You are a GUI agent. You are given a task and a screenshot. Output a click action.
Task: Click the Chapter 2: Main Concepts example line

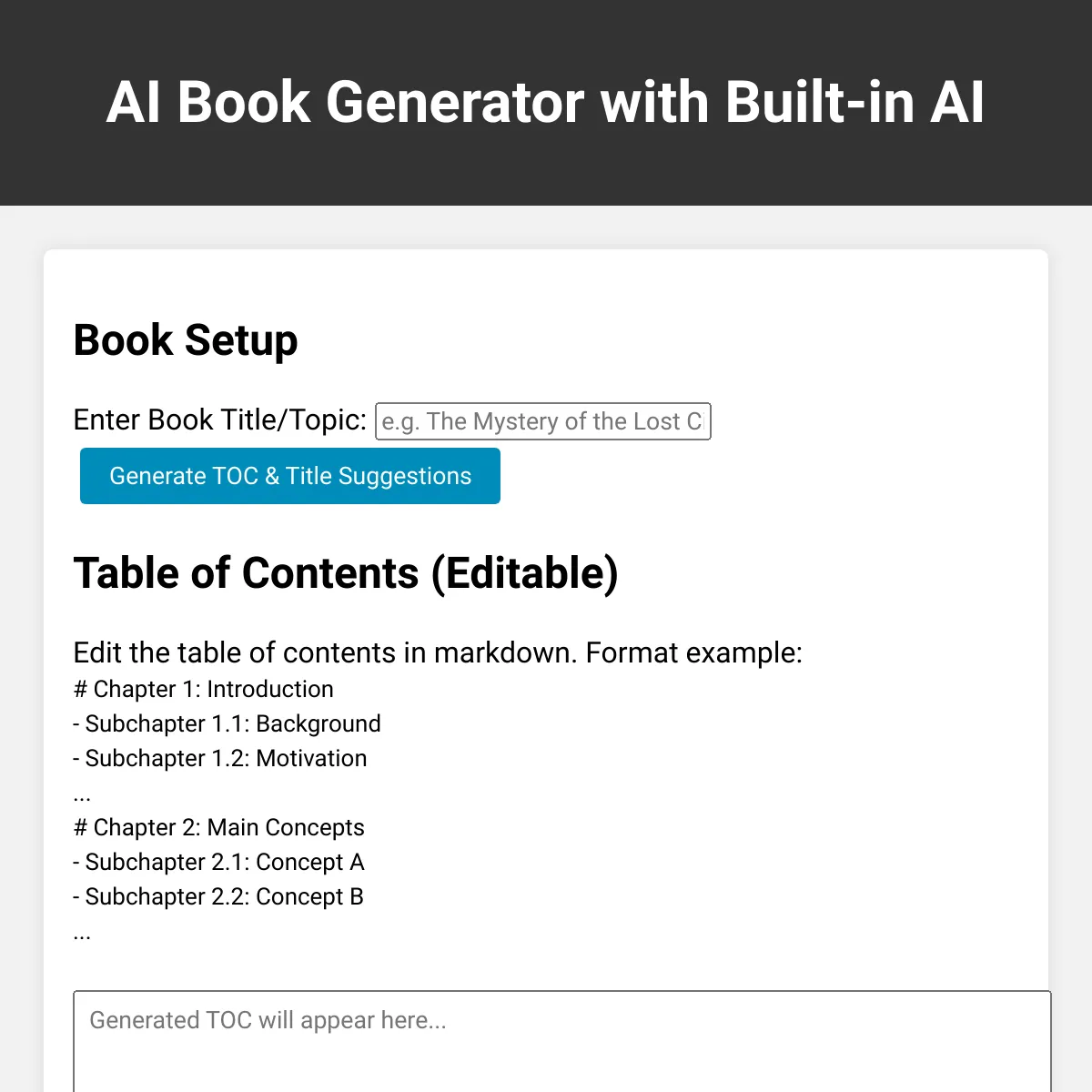pos(218,827)
